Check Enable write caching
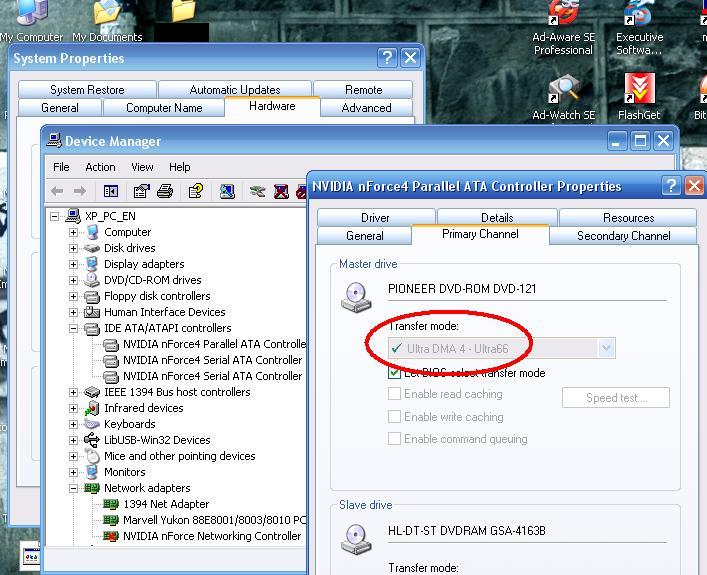 [x=394, y=416]
